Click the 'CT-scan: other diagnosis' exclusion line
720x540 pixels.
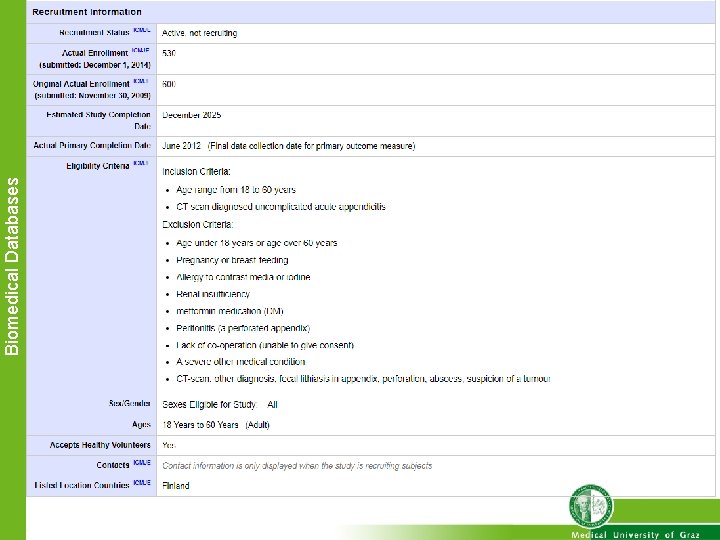(x=363, y=379)
